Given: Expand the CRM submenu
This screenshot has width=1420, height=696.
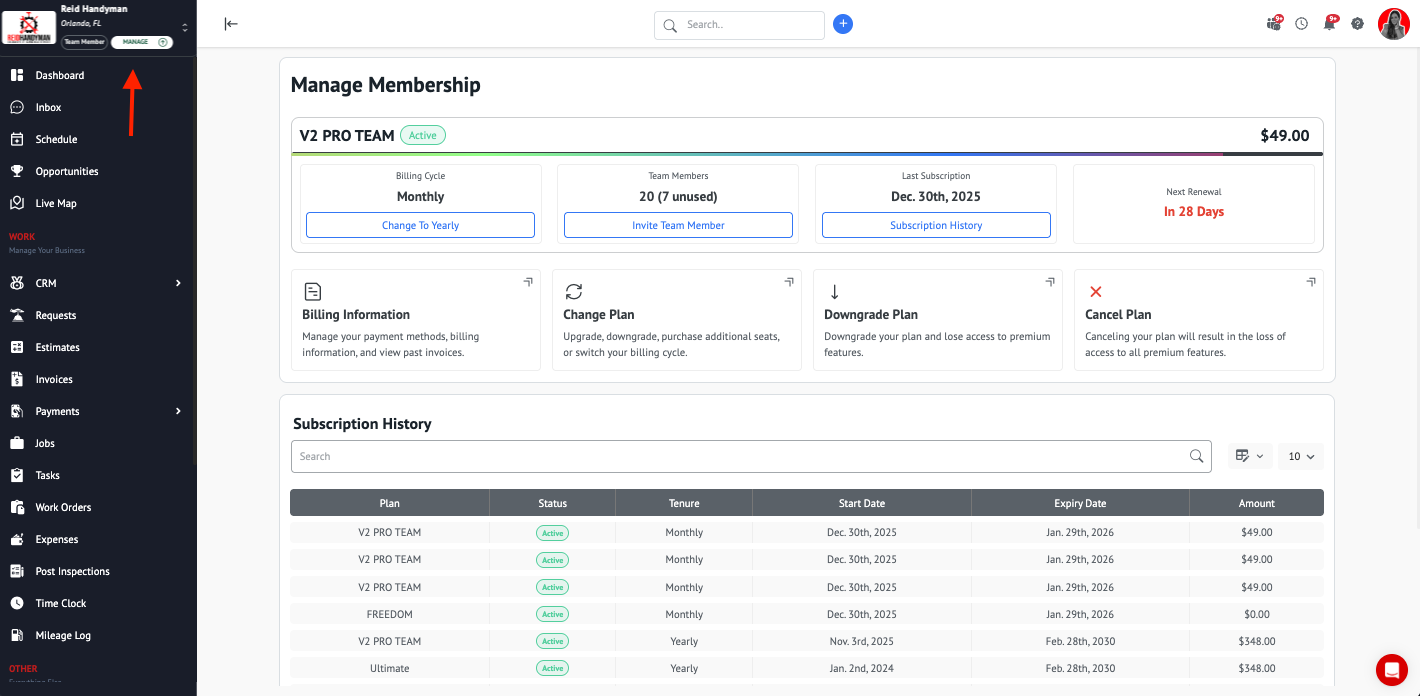Looking at the screenshot, I should (178, 283).
